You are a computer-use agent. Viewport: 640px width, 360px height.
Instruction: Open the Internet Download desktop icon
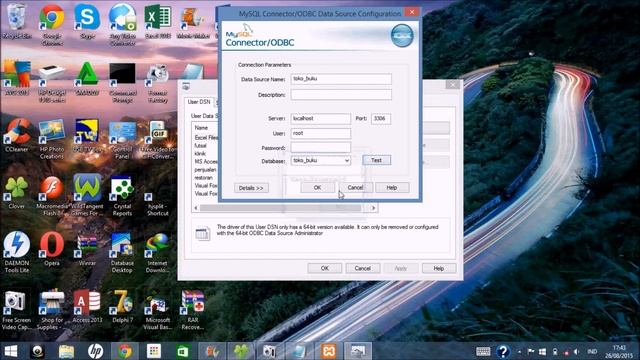[x=158, y=252]
